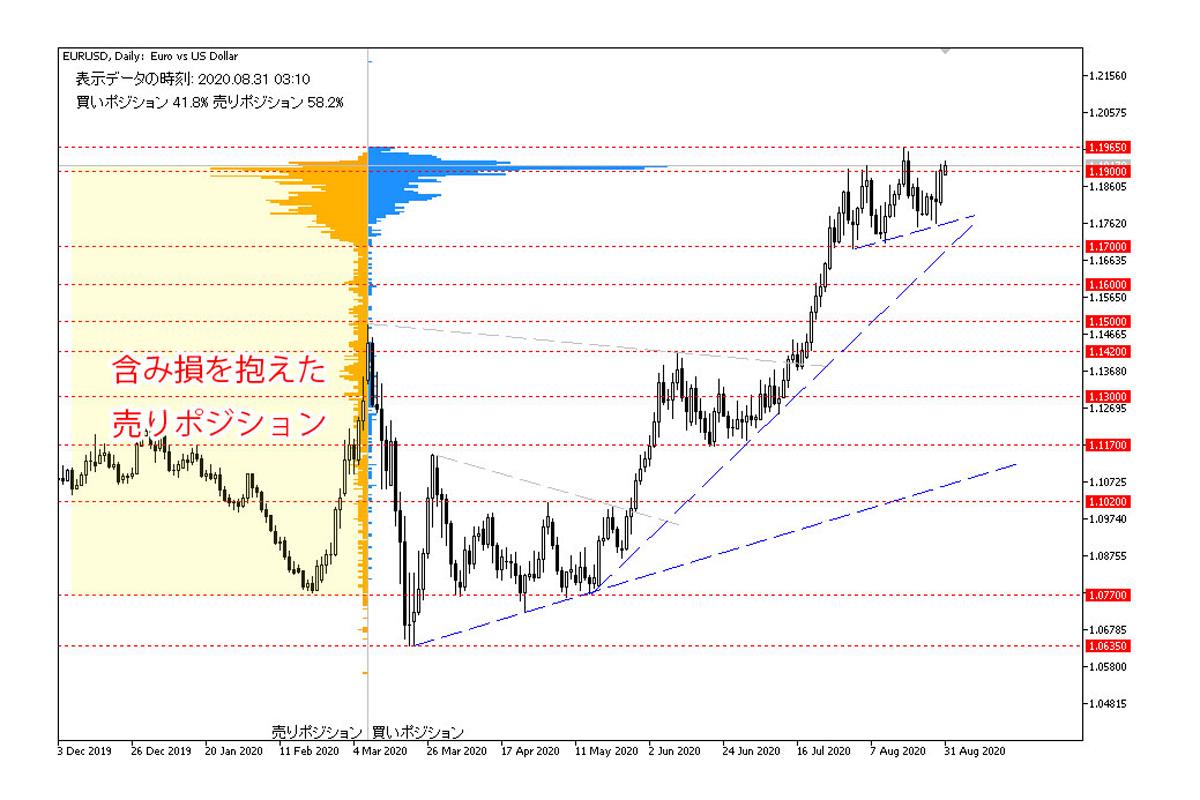Image resolution: width=1200 pixels, height=800 pixels.
Task: Click the 1.19000 red price label
Action: coord(1108,172)
